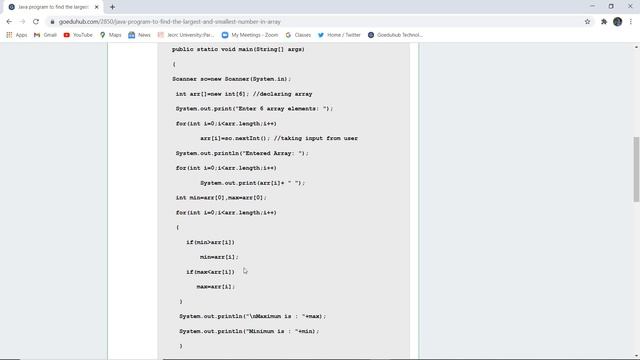Select the Java program browser tab
640x360 pixels.
(53, 7)
